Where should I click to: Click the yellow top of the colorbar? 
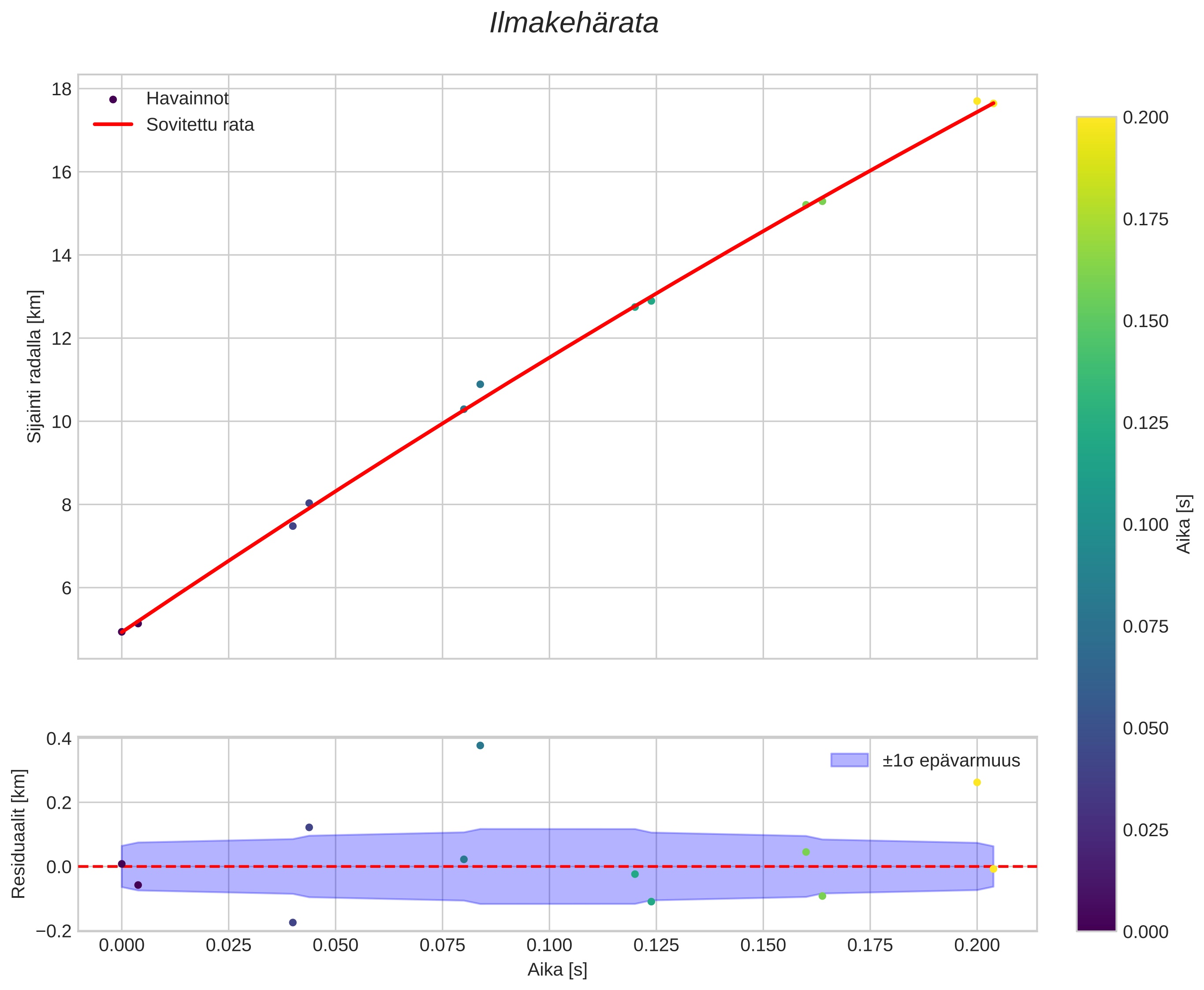coord(1096,123)
